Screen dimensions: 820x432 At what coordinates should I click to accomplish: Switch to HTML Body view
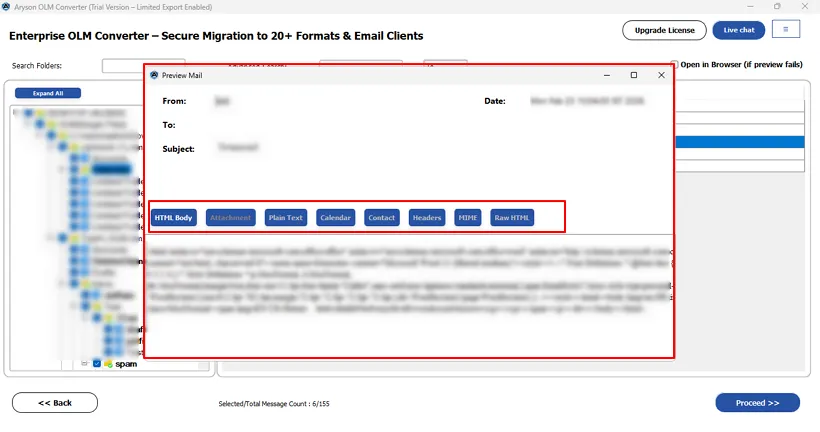(x=174, y=217)
